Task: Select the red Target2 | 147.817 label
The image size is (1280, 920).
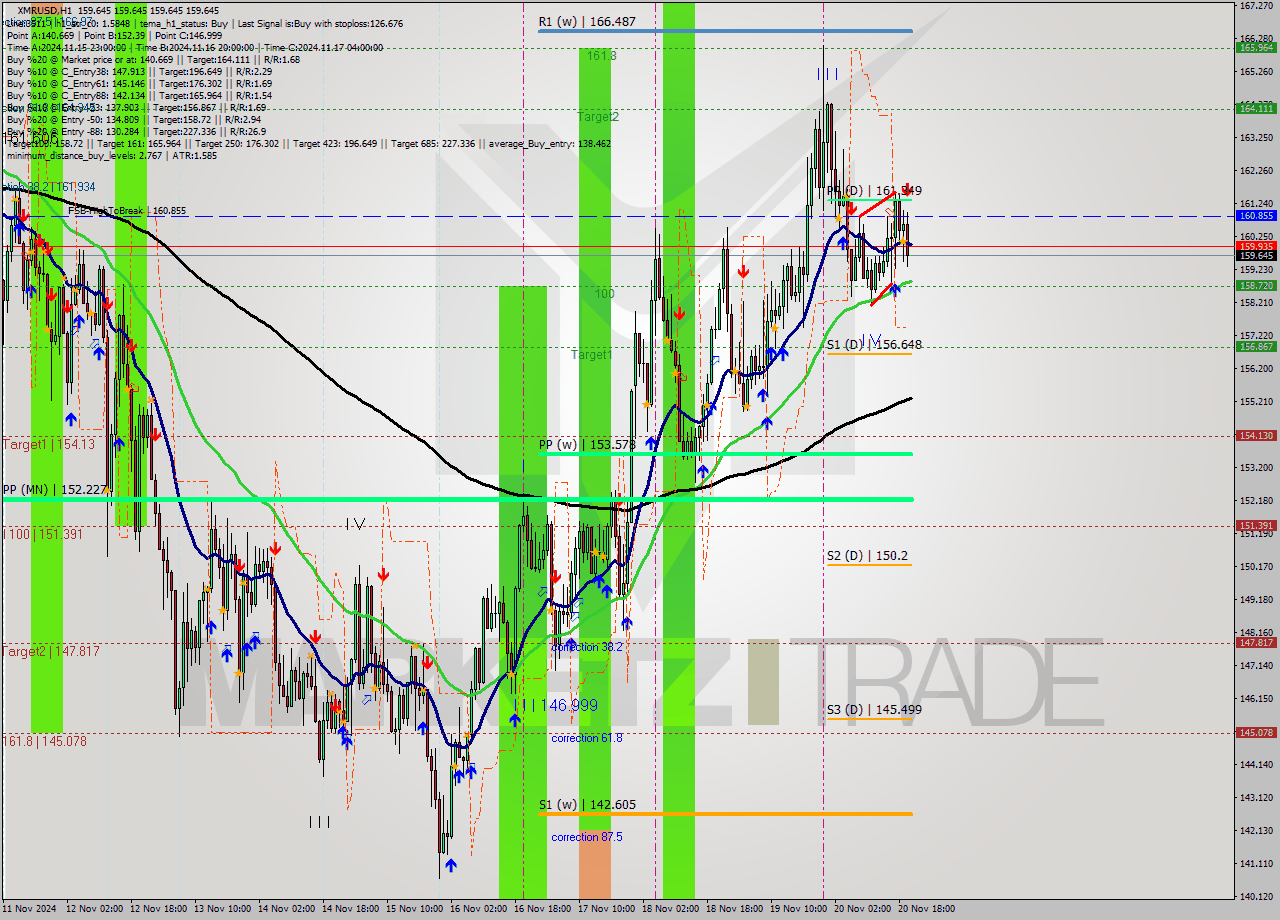Action: [50, 651]
